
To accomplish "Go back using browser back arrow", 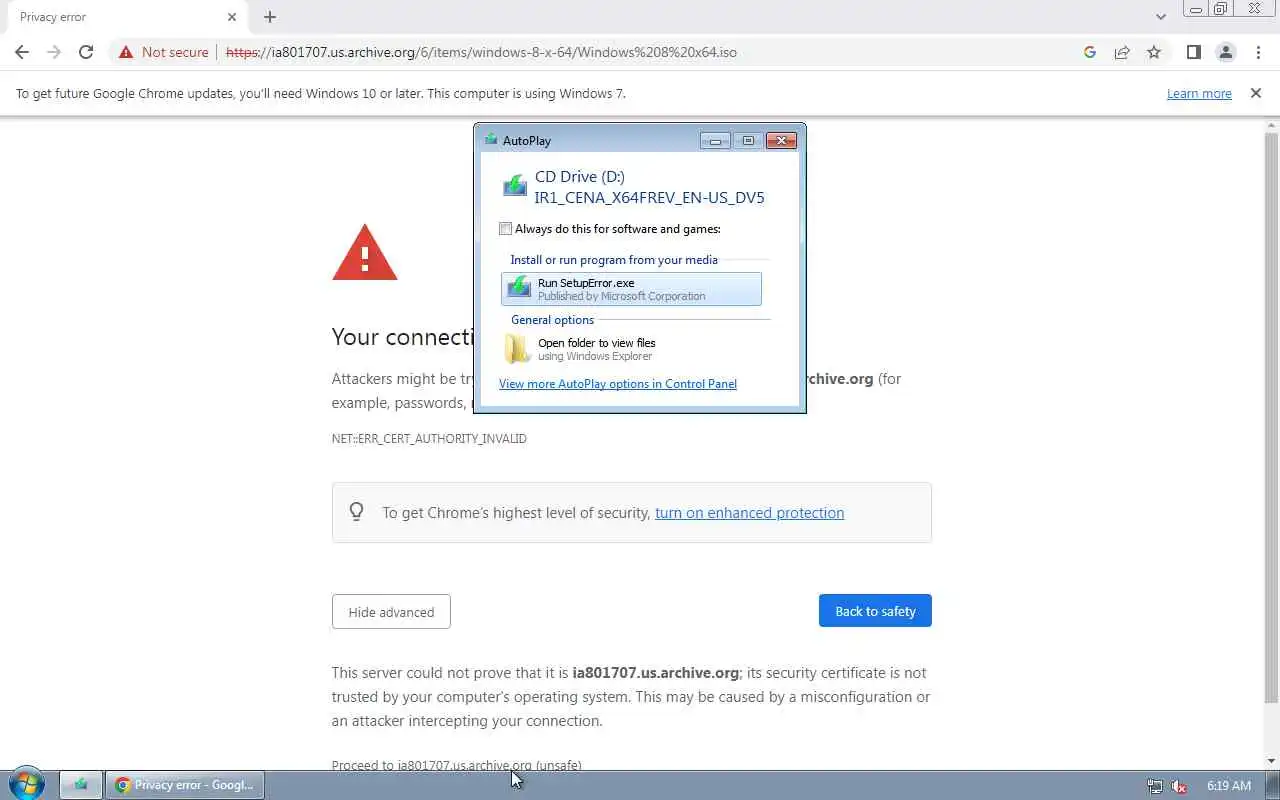I will click(22, 52).
